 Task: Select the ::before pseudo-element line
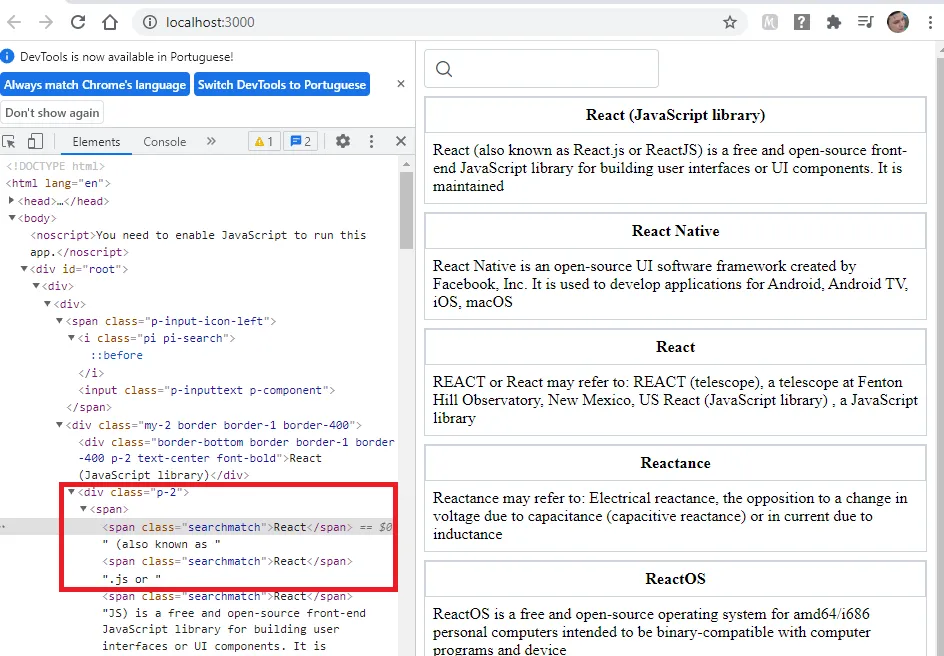point(117,355)
